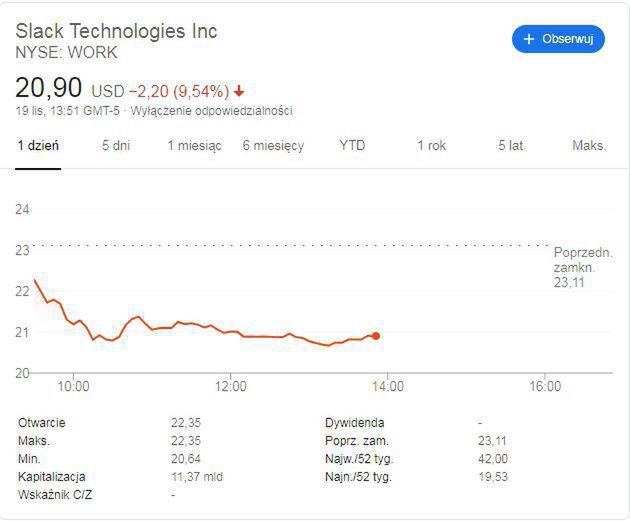Open the 5 lat chart range

[x=510, y=145]
